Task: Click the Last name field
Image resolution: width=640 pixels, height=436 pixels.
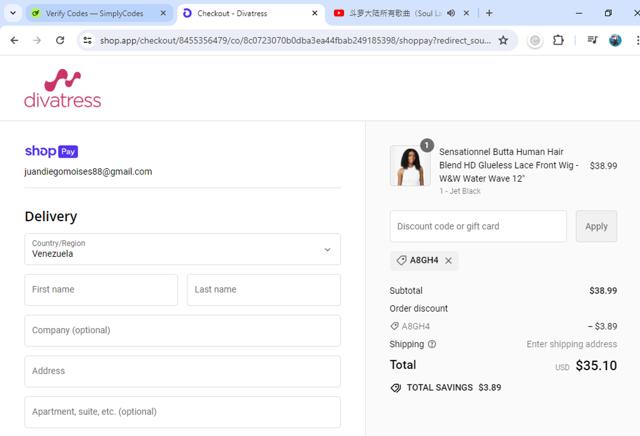Action: point(264,290)
